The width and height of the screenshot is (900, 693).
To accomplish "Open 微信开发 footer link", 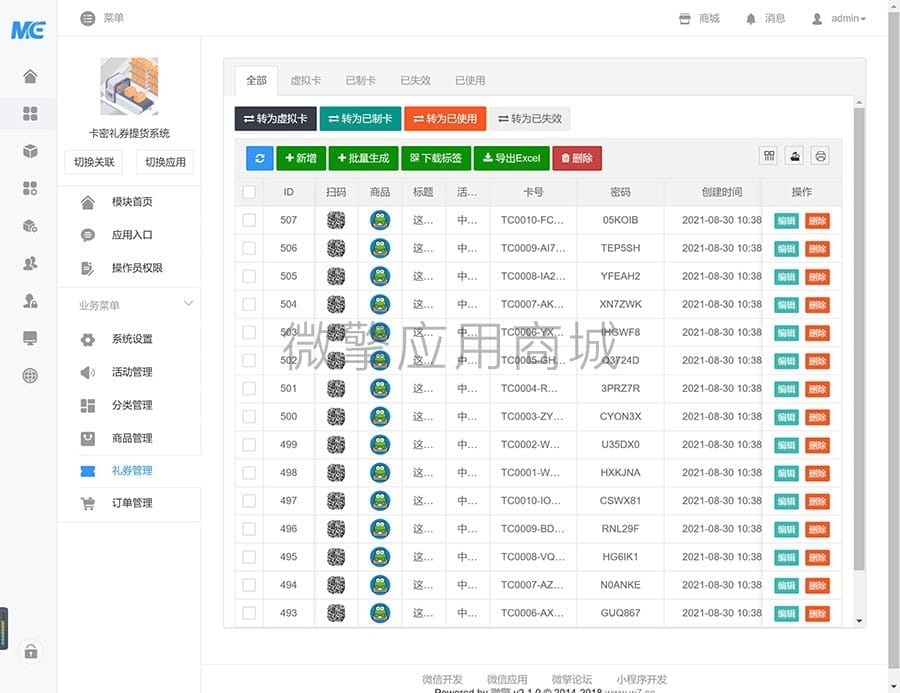I will click(443, 679).
